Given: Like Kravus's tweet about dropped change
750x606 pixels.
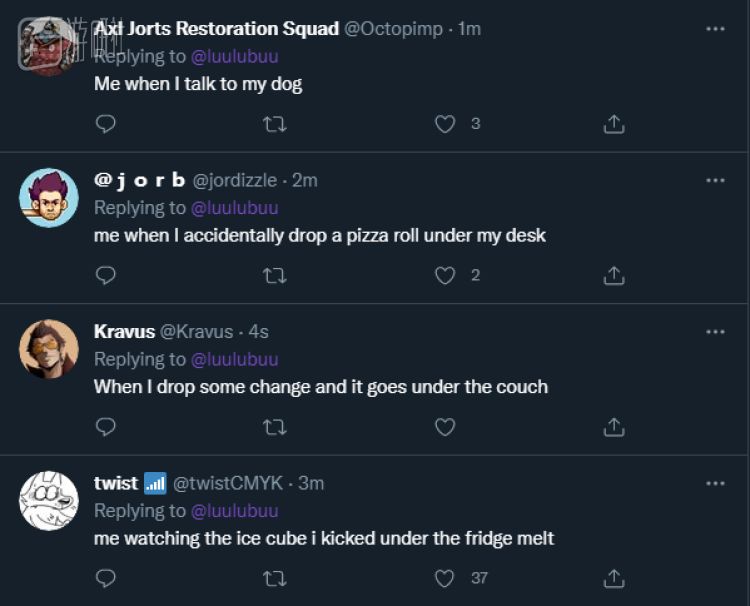Looking at the screenshot, I should (445, 427).
